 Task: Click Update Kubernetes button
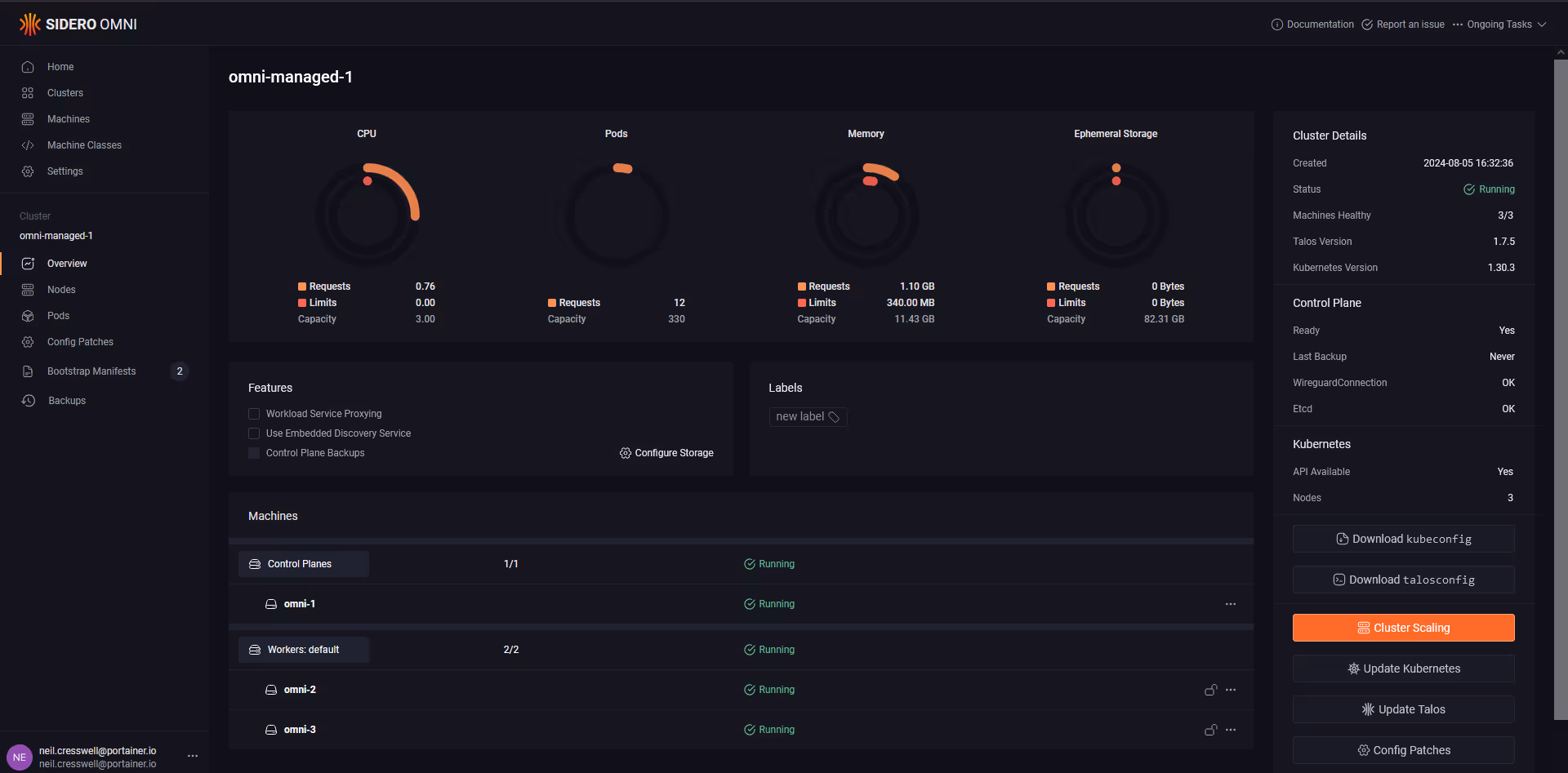pos(1403,669)
